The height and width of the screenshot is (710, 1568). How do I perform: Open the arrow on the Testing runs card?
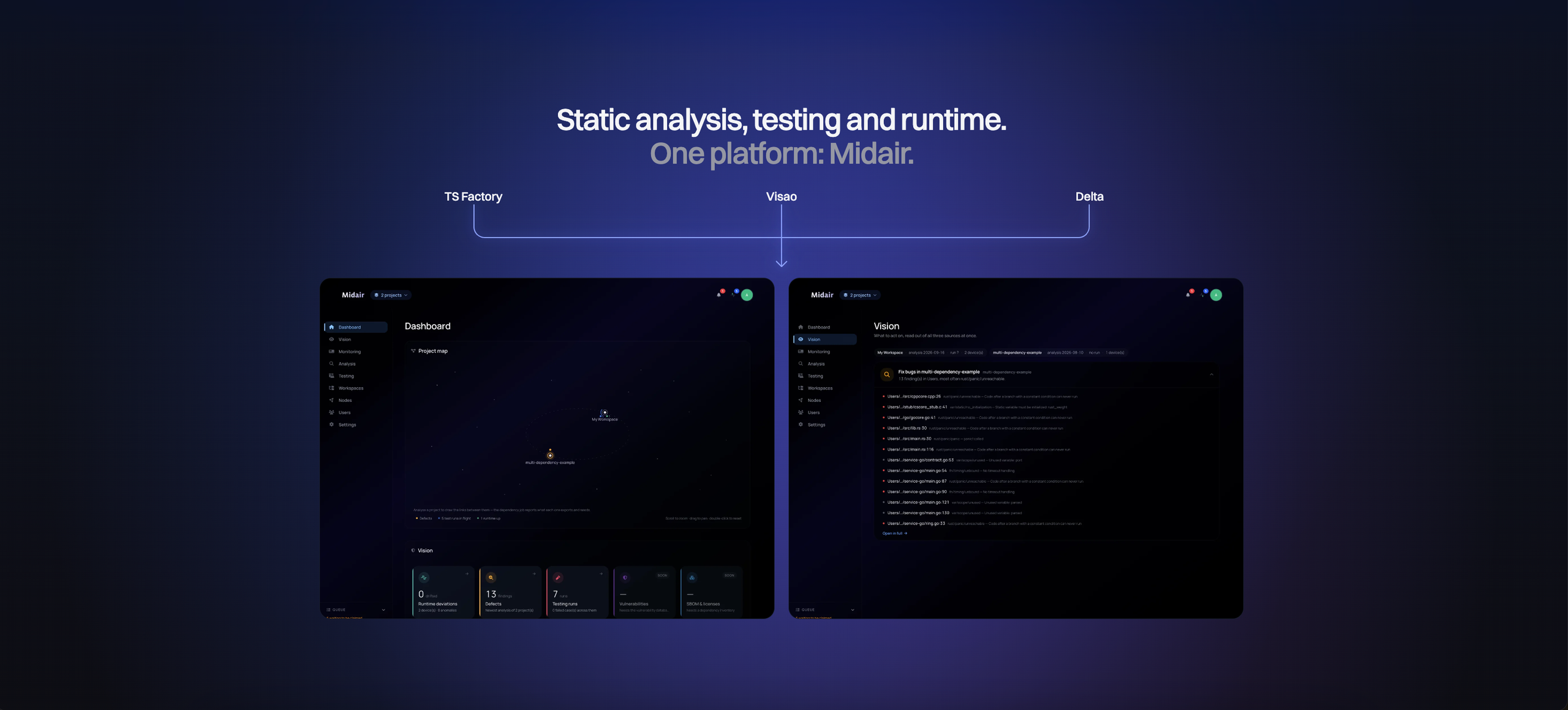[601, 574]
